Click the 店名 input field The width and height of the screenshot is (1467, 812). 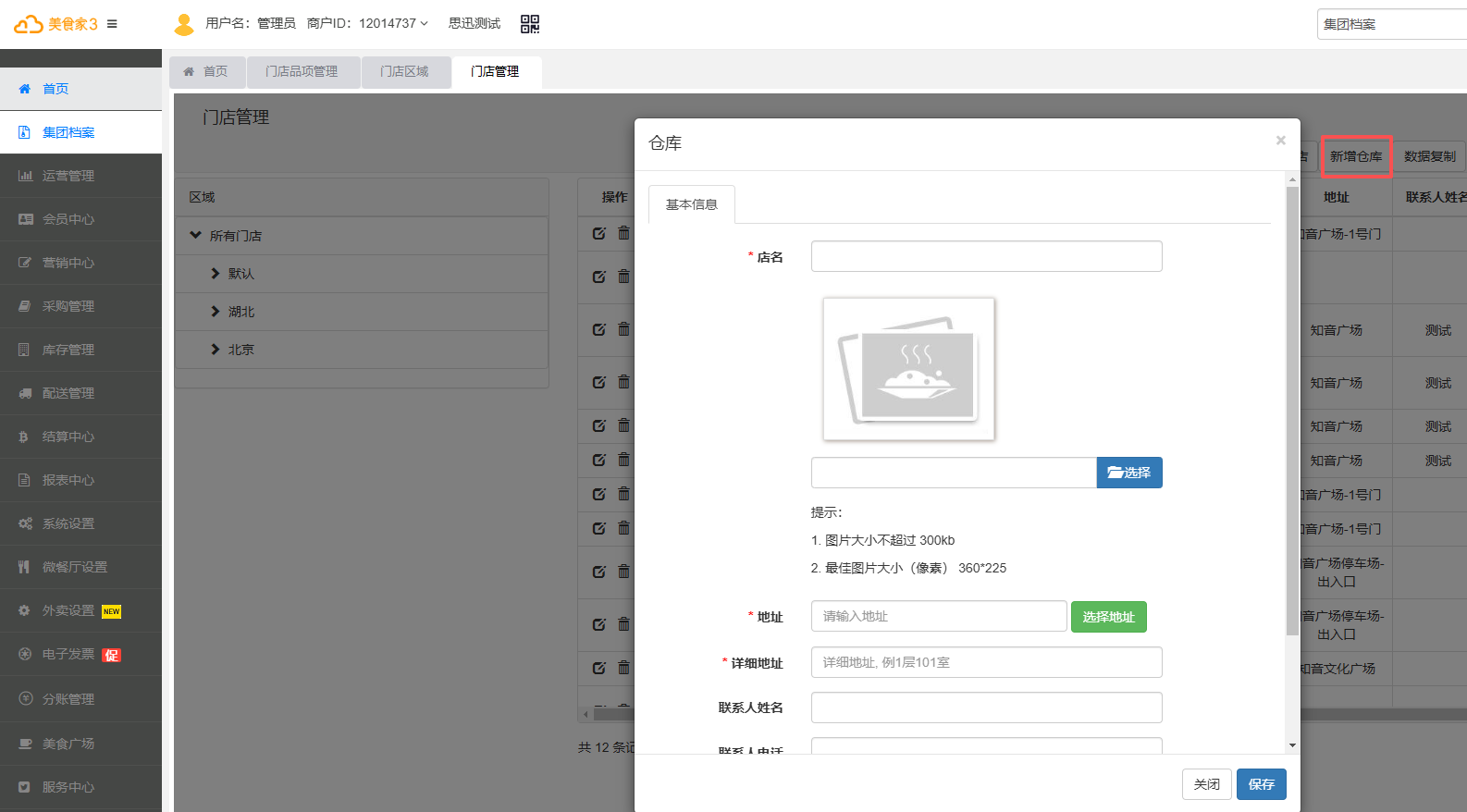click(x=986, y=256)
